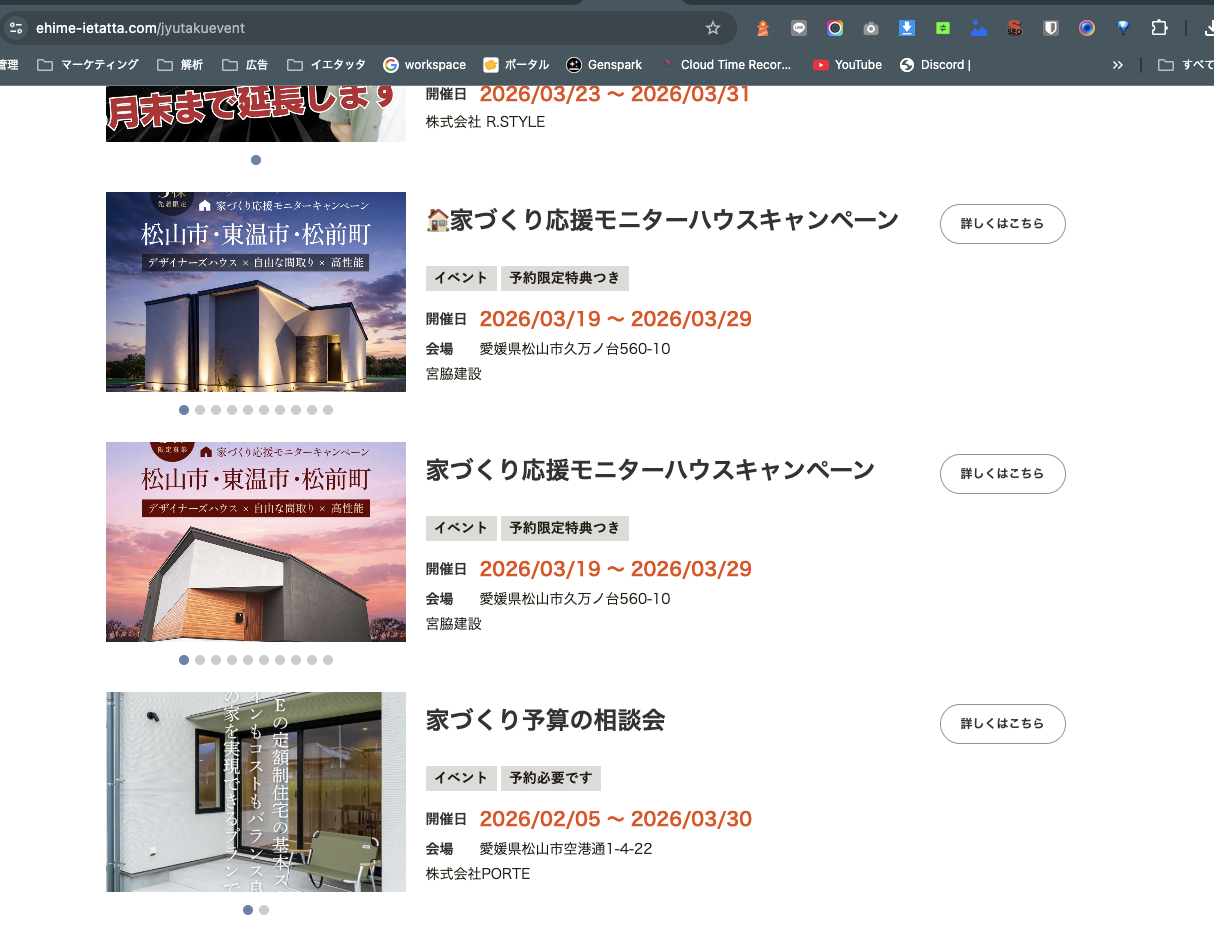The width and height of the screenshot is (1214, 936).
Task: Expand hidden bookmarks with double chevron
Action: point(1117,65)
